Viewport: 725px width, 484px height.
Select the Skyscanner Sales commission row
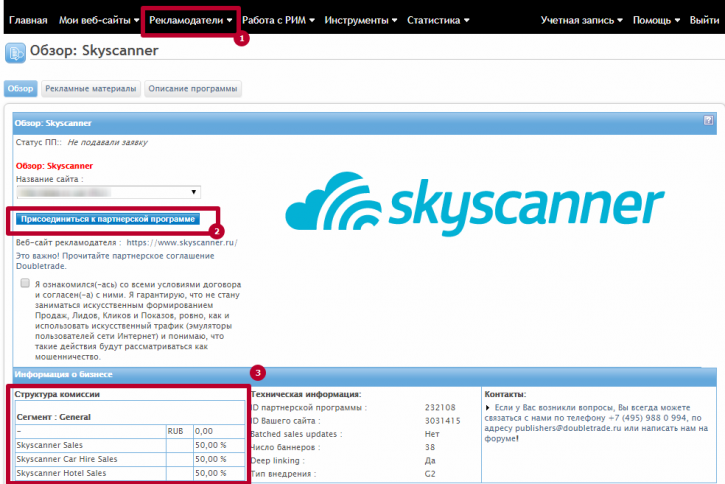coord(130,445)
